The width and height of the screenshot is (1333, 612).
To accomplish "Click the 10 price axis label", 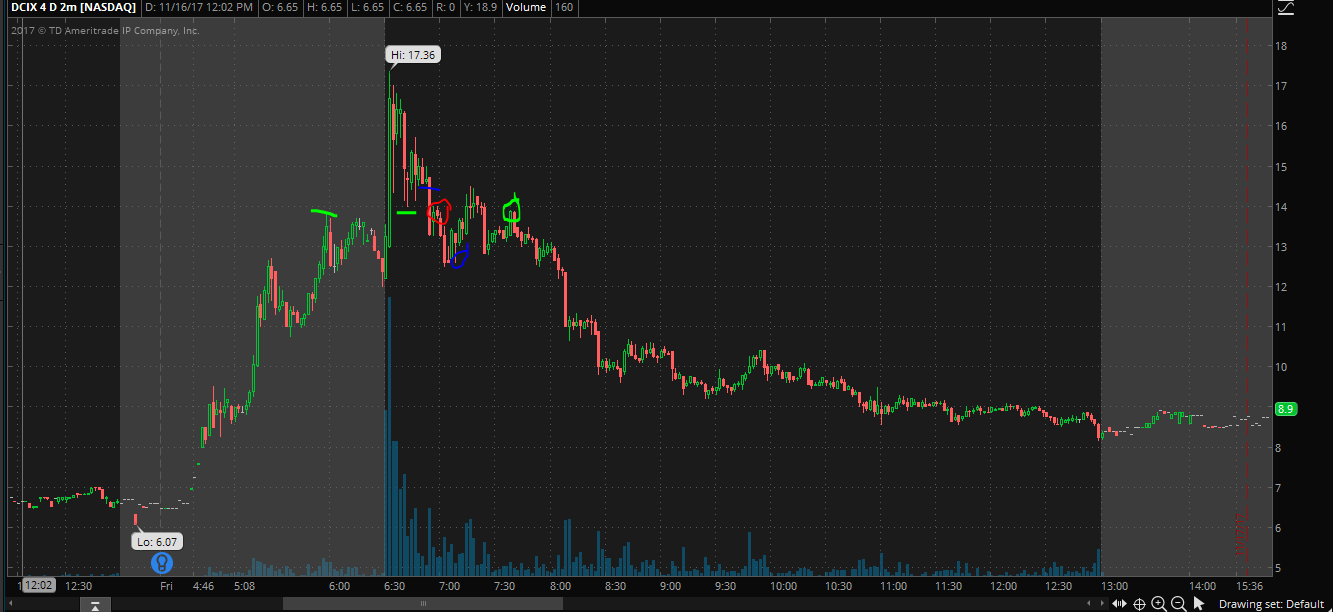I will (1281, 367).
